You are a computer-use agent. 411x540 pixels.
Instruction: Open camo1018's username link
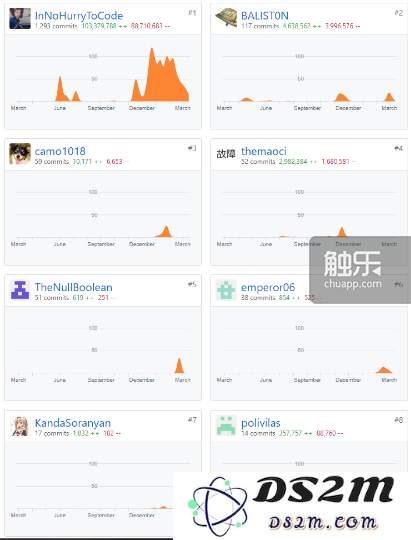60,151
